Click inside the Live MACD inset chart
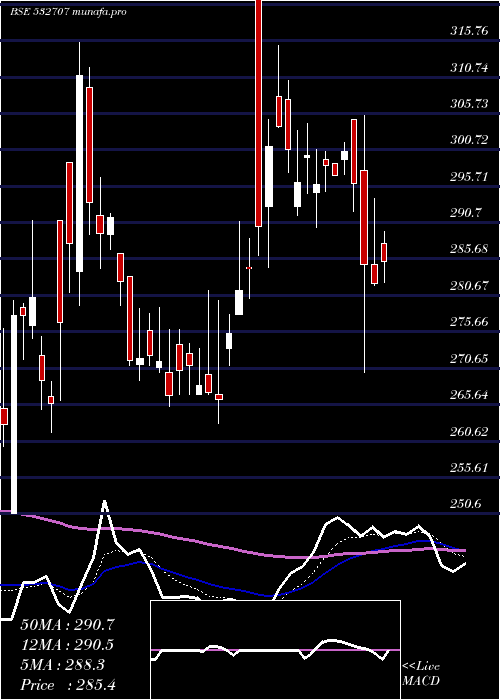Screen dimensions: 500x700 point(275,650)
